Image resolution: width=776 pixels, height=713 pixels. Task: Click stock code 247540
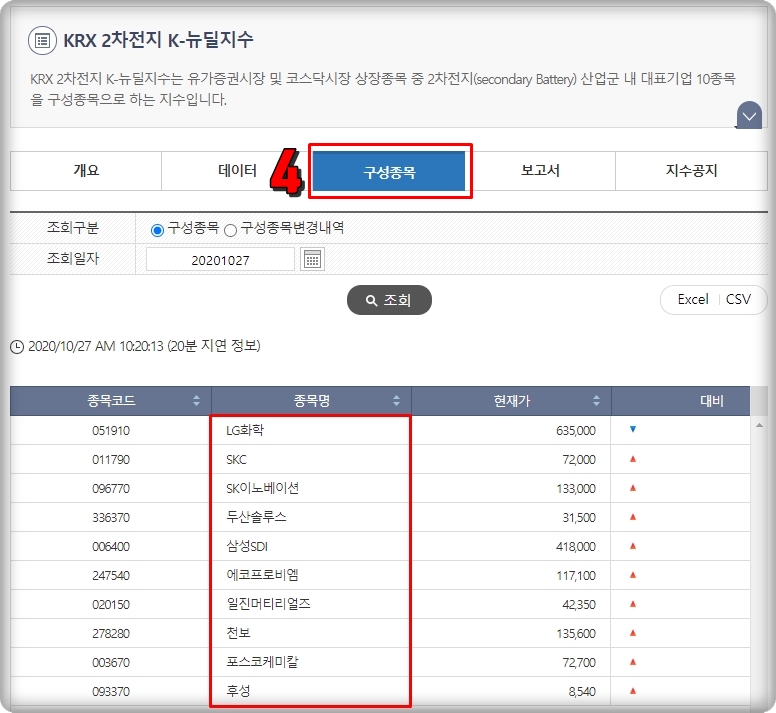[111, 575]
